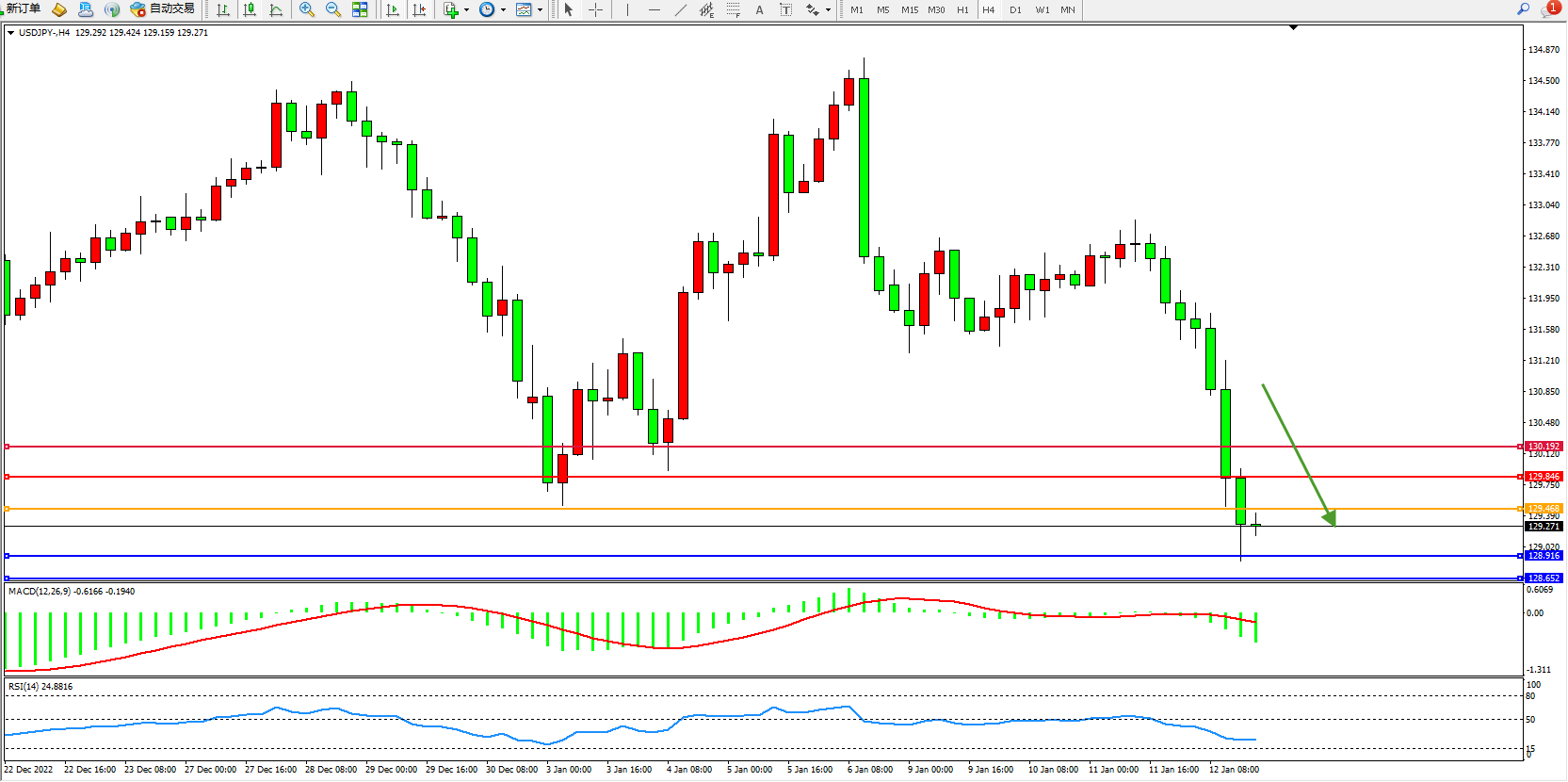1568x782 pixels.
Task: Toggle 自动交易 auto trading button
Action: (163, 8)
